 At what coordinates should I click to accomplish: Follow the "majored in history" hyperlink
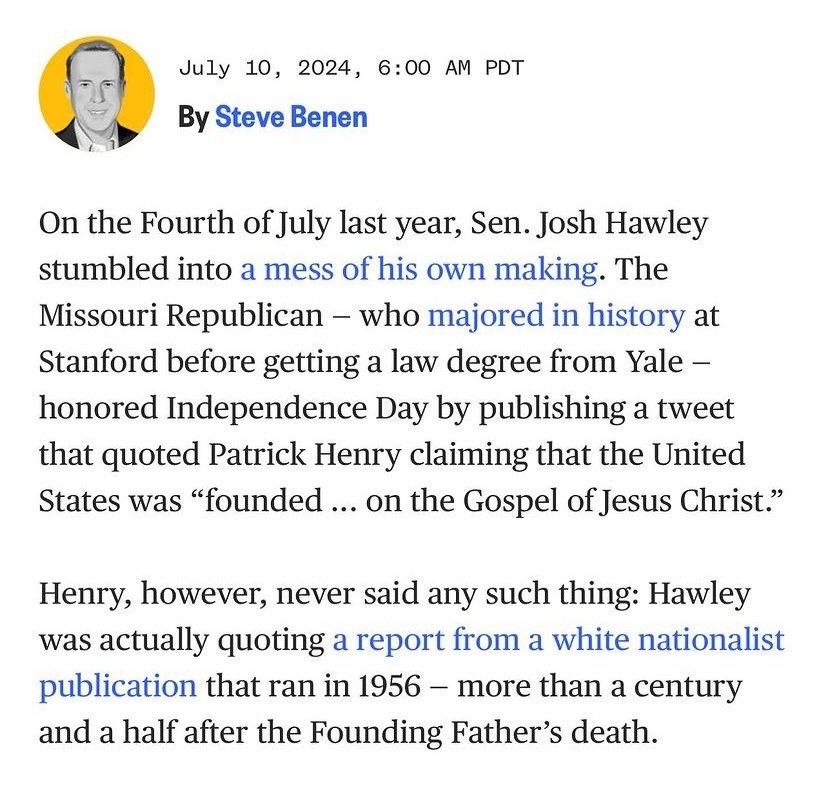556,316
